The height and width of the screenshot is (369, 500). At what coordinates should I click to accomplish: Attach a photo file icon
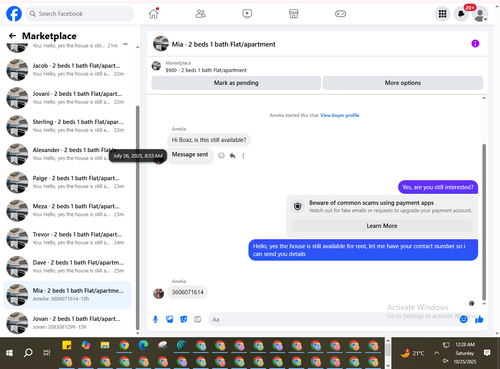(x=170, y=319)
